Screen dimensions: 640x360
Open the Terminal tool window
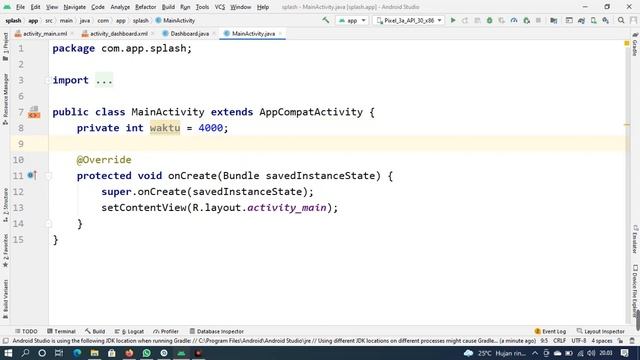click(61, 331)
